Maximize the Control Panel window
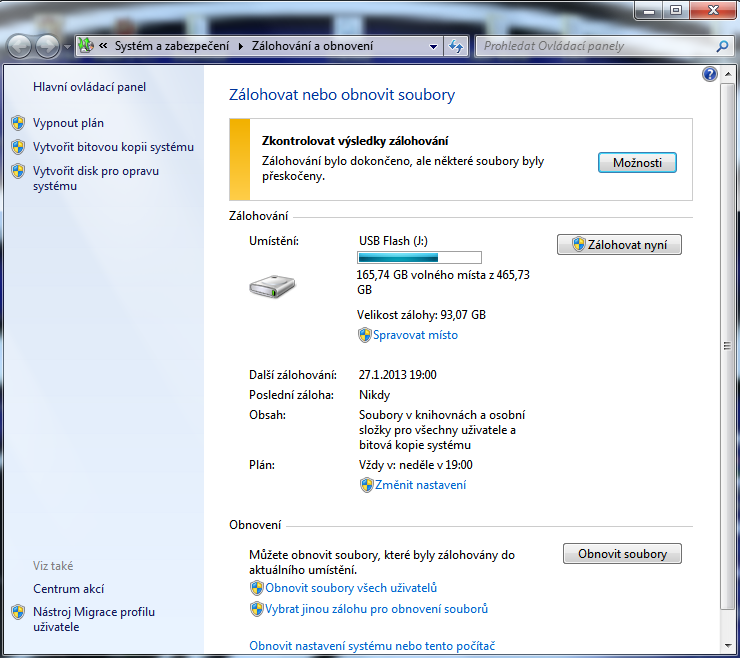The image size is (740, 658). (x=675, y=10)
